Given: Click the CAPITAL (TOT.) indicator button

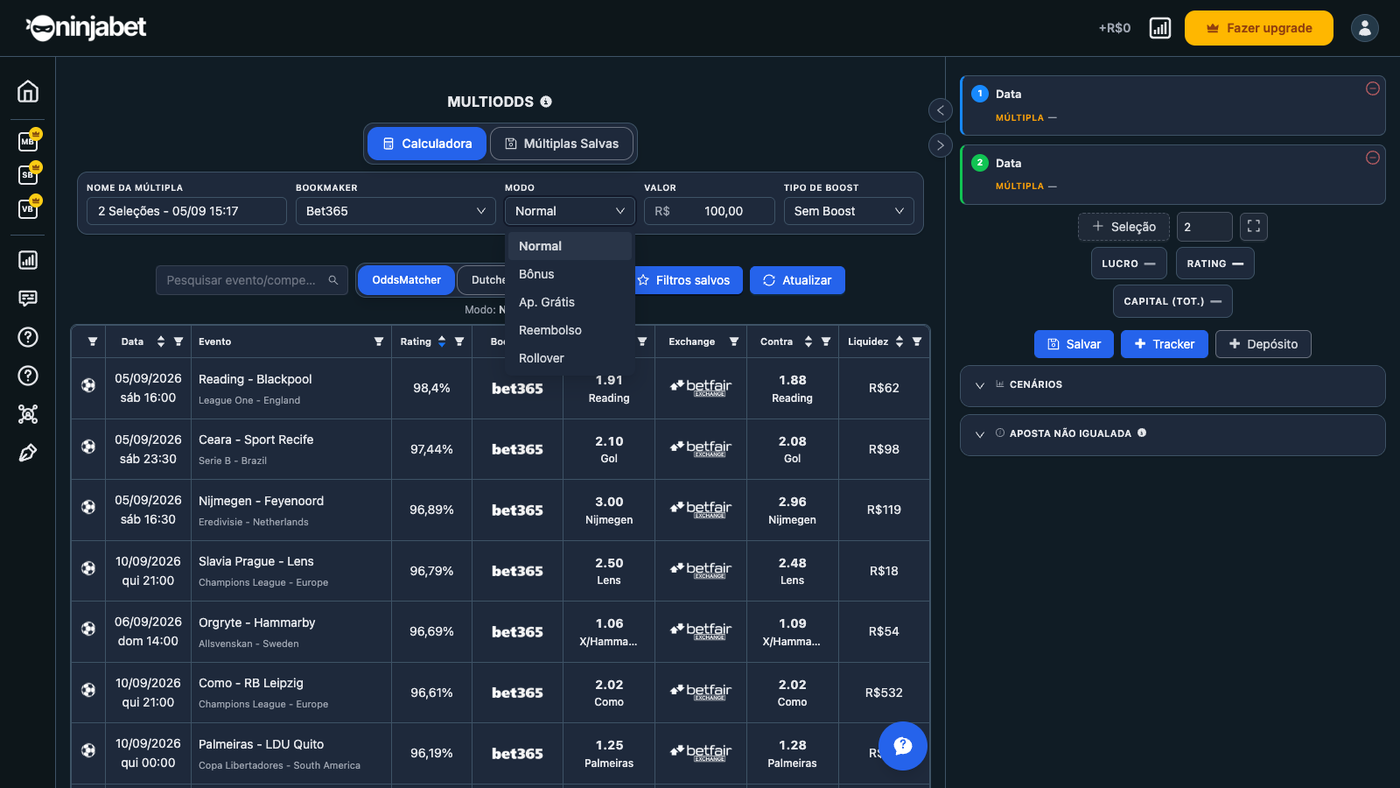Looking at the screenshot, I should (x=1173, y=301).
